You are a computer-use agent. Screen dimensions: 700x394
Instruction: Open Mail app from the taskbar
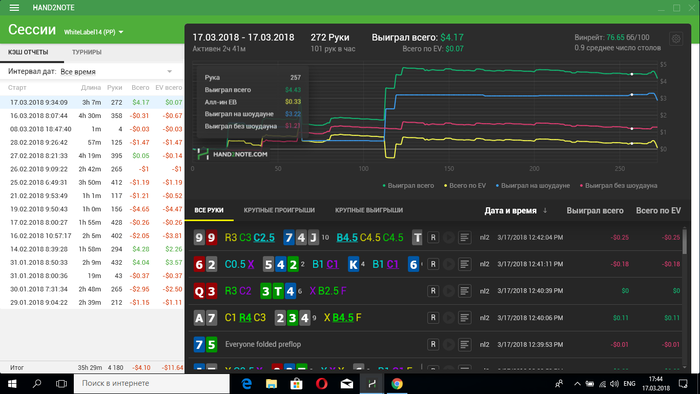[347, 384]
